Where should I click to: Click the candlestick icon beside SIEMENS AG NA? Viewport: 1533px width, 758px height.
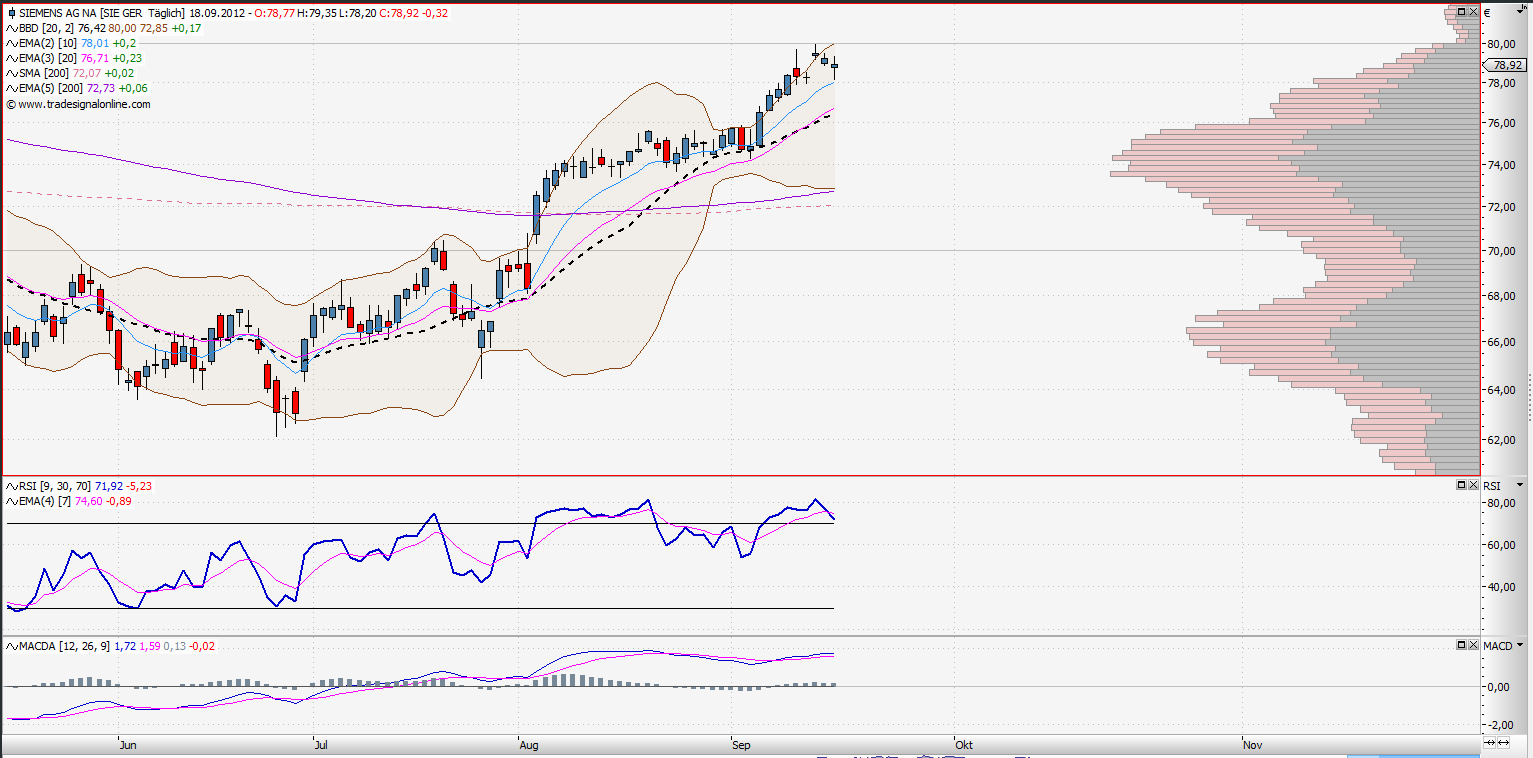coord(11,13)
